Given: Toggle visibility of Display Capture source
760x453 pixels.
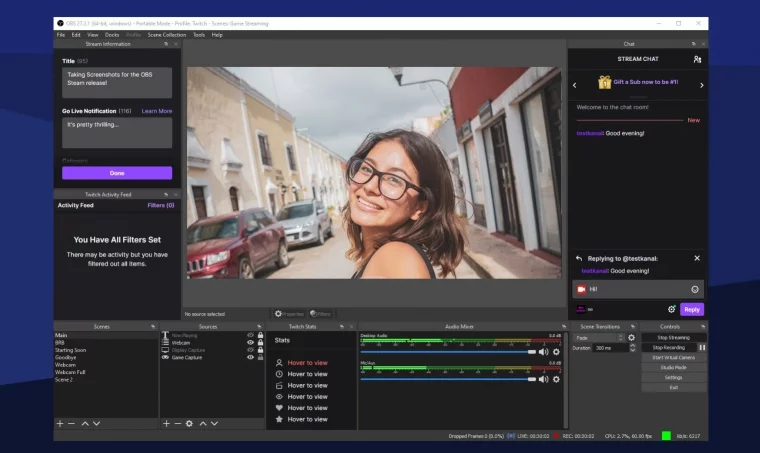Looking at the screenshot, I should point(250,350).
